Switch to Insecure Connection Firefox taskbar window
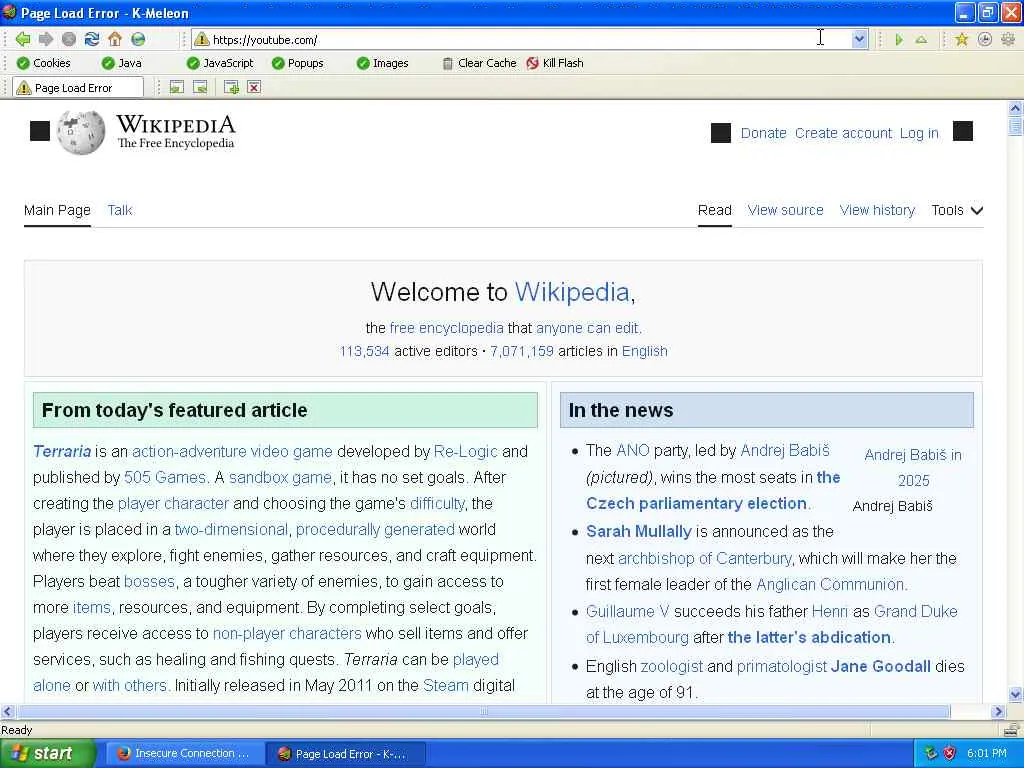Screen dimensions: 1024x768 click(x=184, y=754)
